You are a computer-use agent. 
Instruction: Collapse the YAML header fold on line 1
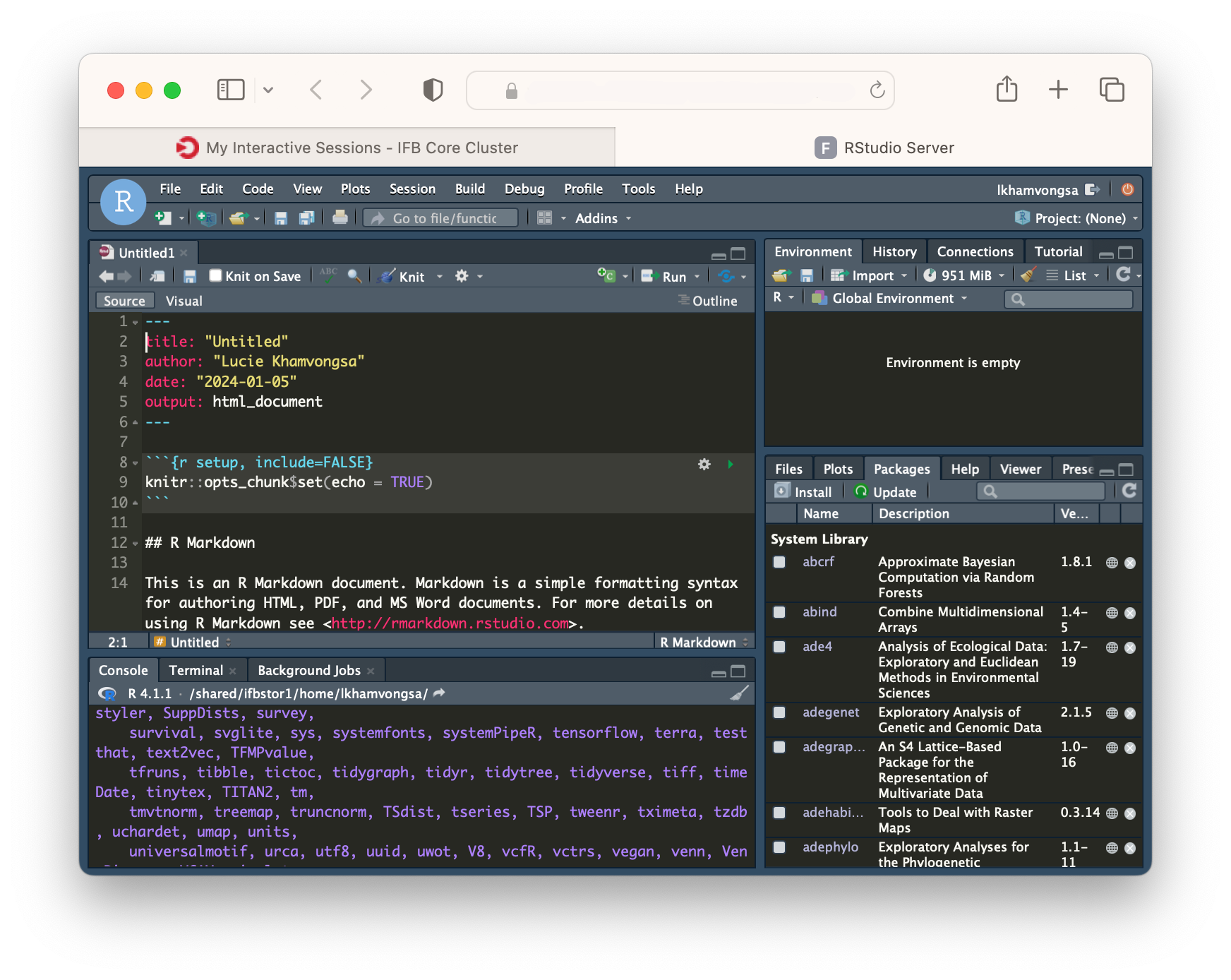pyautogui.click(x=135, y=322)
